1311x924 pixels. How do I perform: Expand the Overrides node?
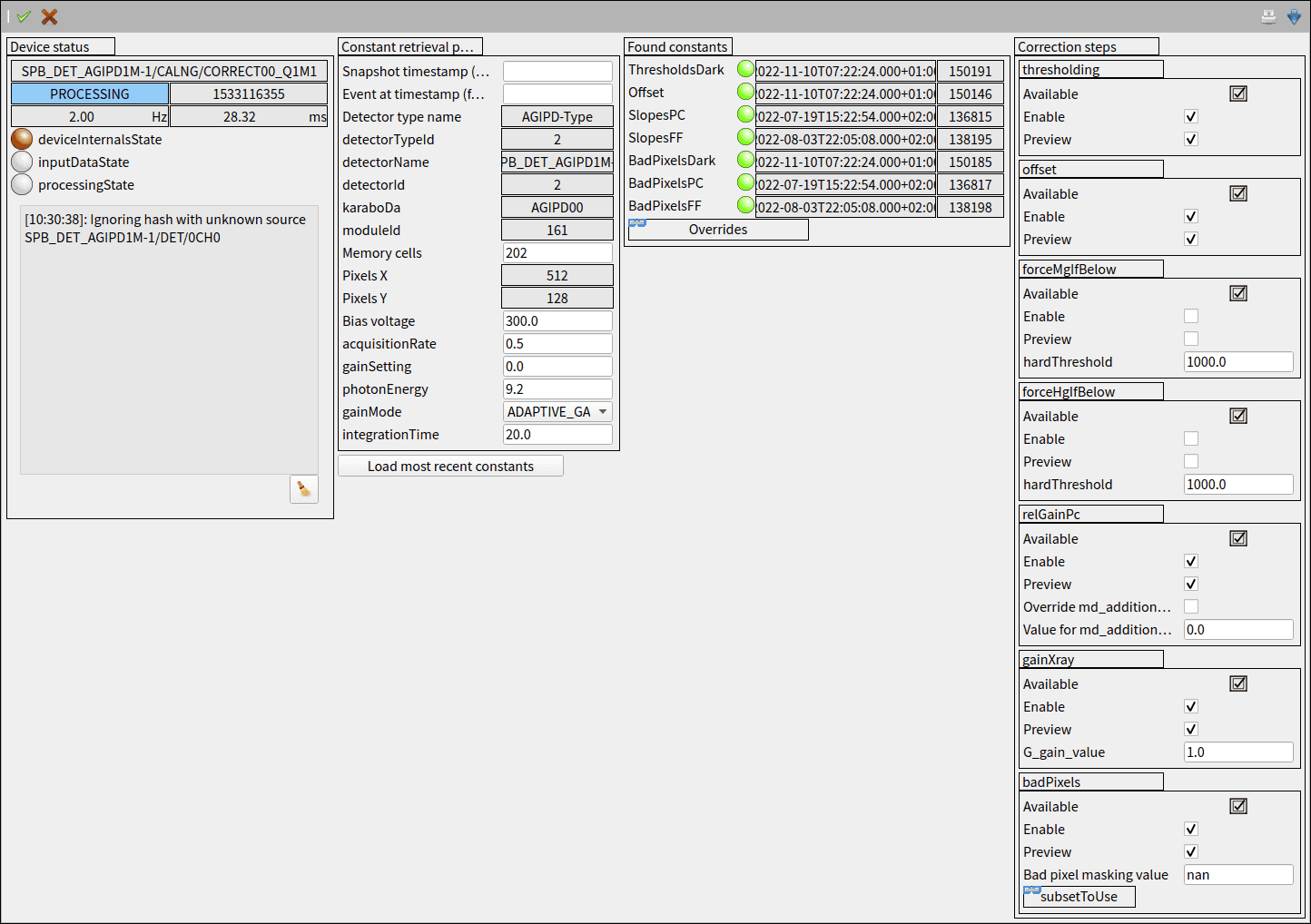(x=636, y=222)
